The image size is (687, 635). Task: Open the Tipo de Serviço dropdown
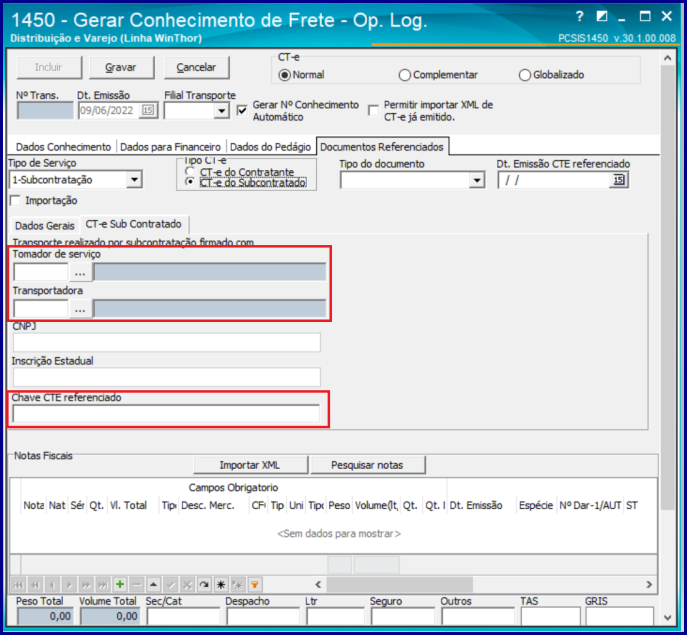134,180
